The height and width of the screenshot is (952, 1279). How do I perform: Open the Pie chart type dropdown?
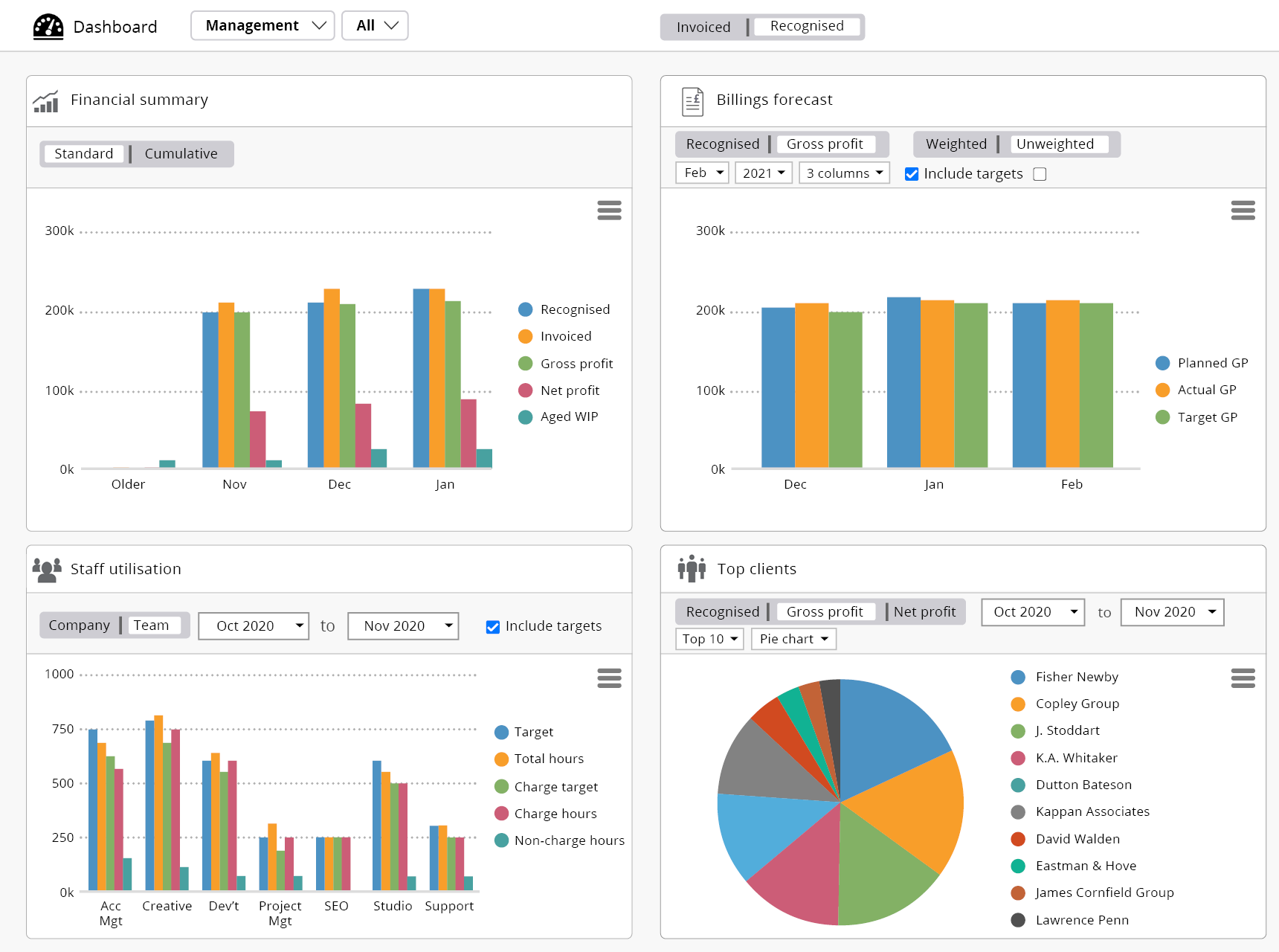click(793, 638)
